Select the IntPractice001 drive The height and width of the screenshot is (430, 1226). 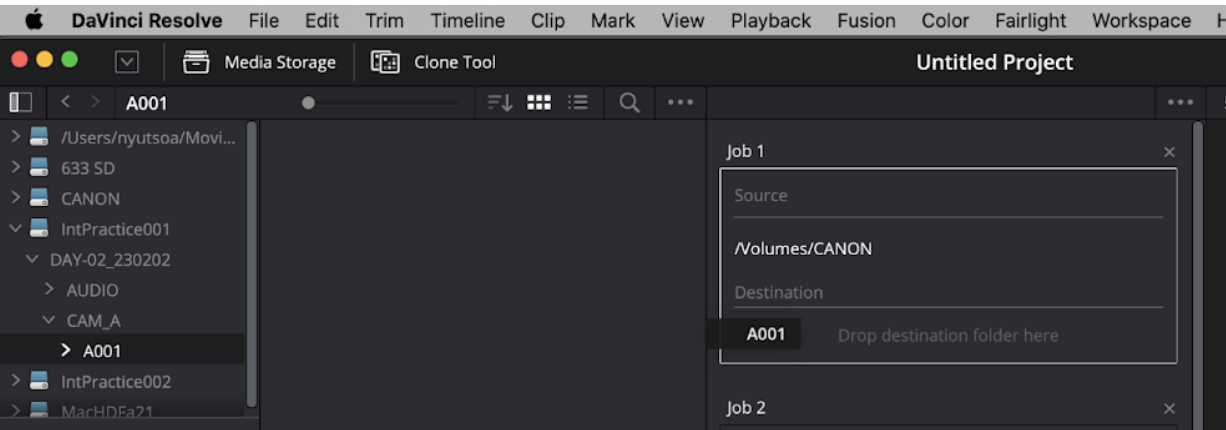click(x=115, y=229)
